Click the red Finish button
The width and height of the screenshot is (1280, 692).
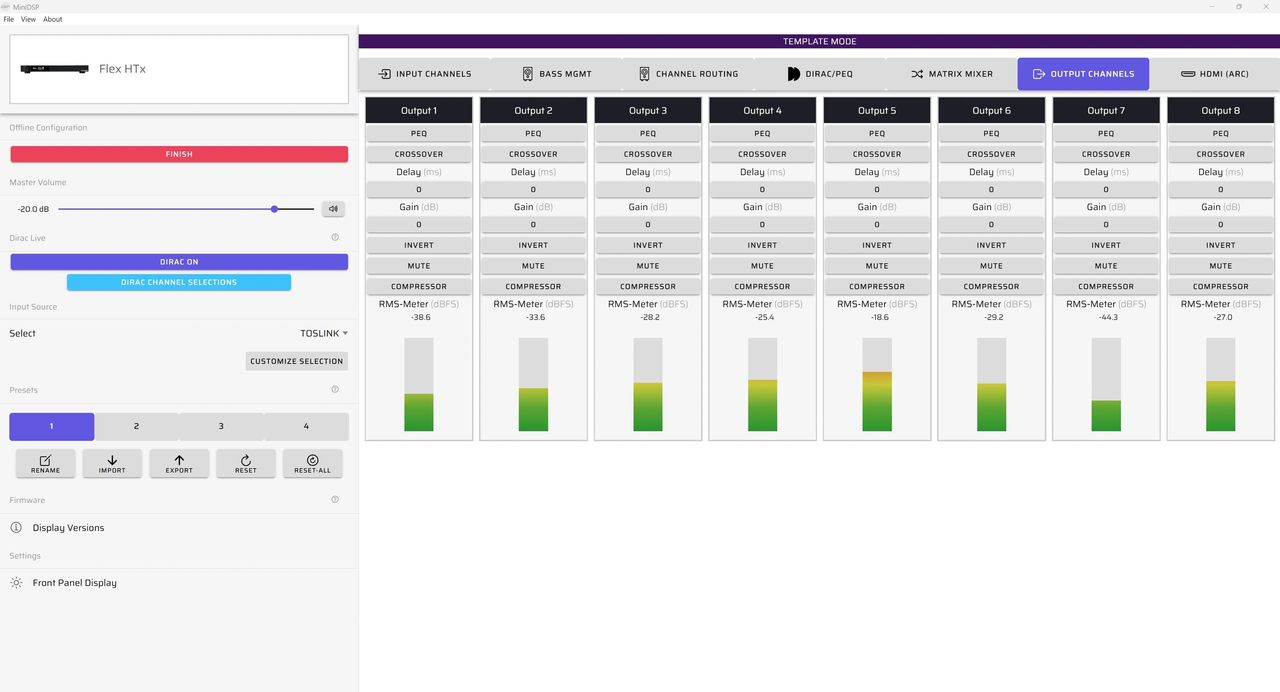pos(179,154)
